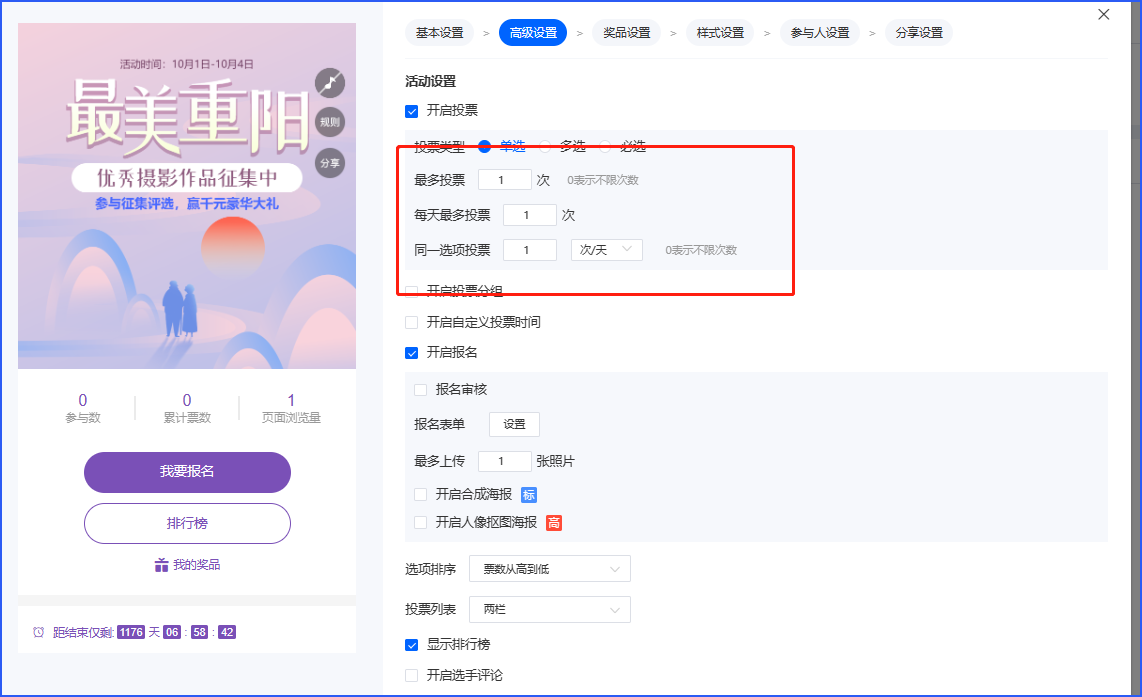Viewport: 1142px width, 697px height.
Task: Enable the 开启自定义投票时间 checkbox
Action: pyautogui.click(x=411, y=323)
